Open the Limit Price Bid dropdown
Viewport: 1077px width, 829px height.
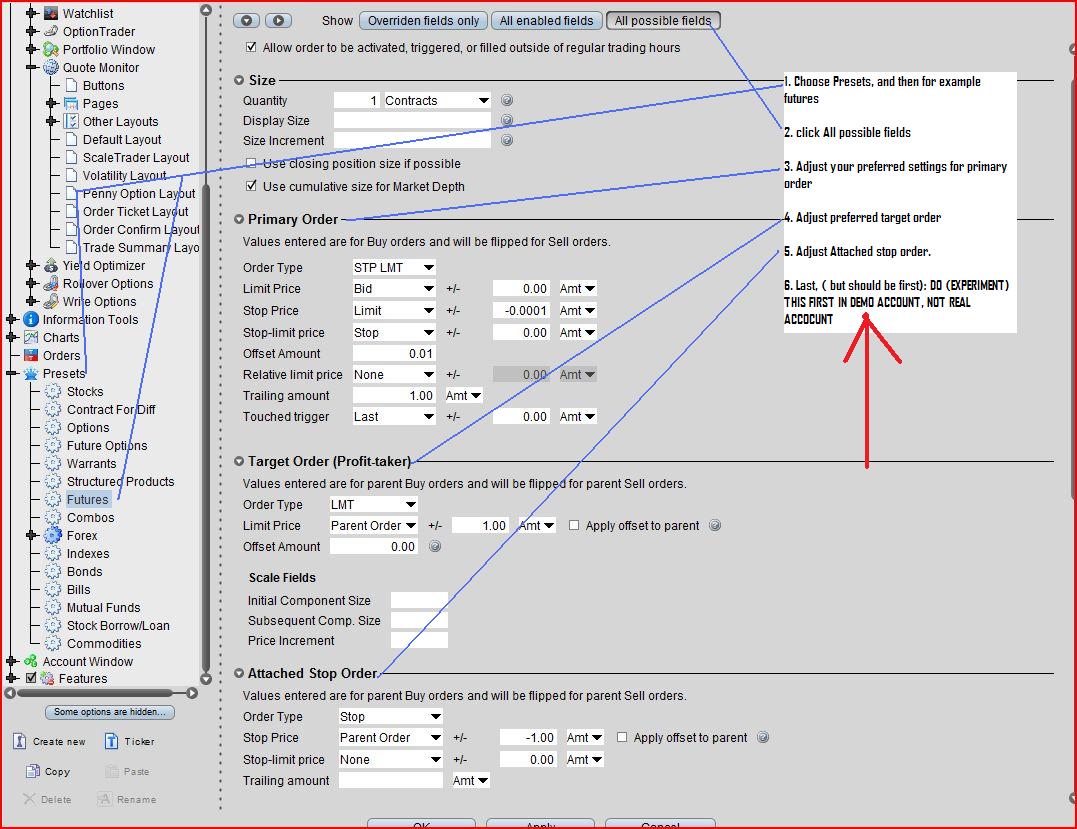[394, 288]
